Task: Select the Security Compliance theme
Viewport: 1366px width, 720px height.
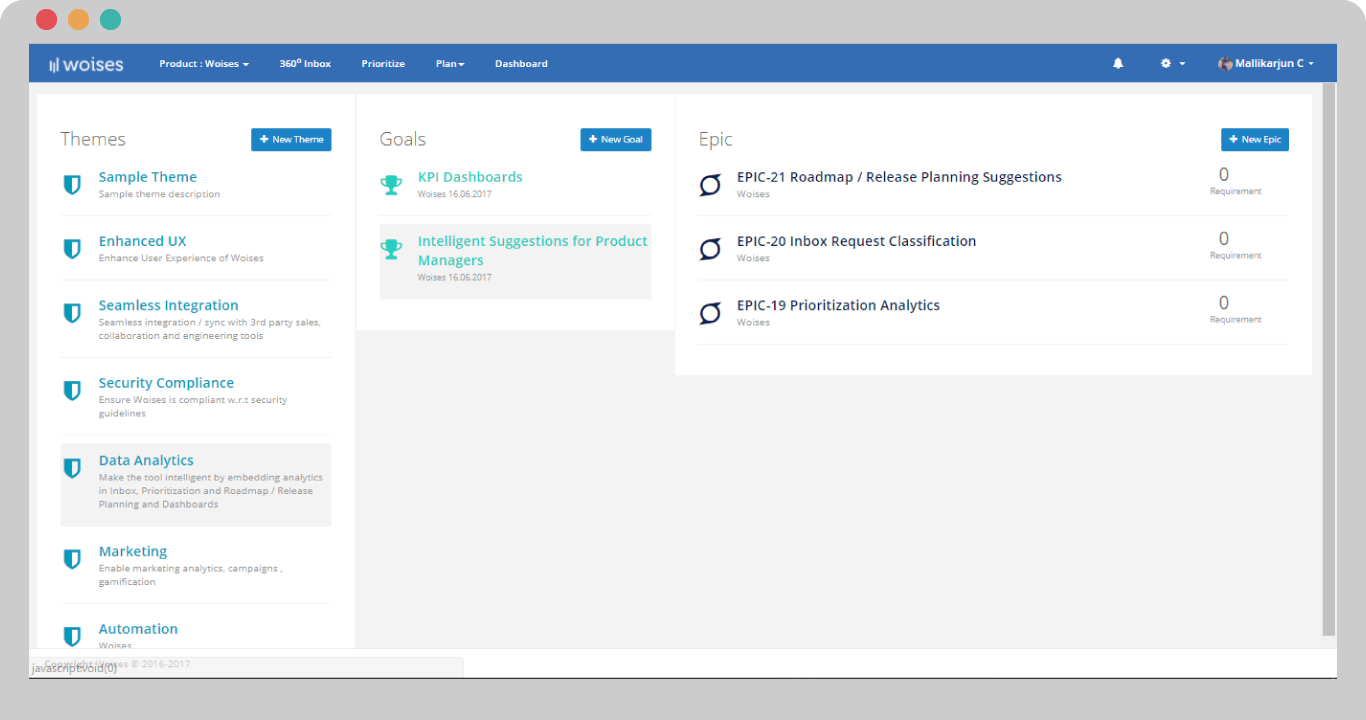Action: (x=166, y=383)
